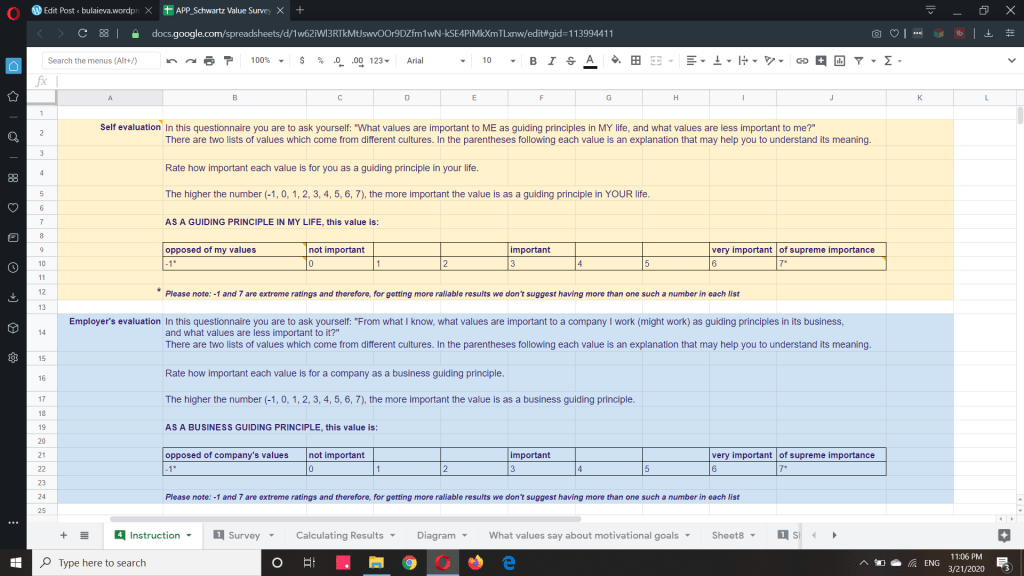The width and height of the screenshot is (1024, 576).
Task: Open the Arial font dropdown
Action: tap(435, 61)
